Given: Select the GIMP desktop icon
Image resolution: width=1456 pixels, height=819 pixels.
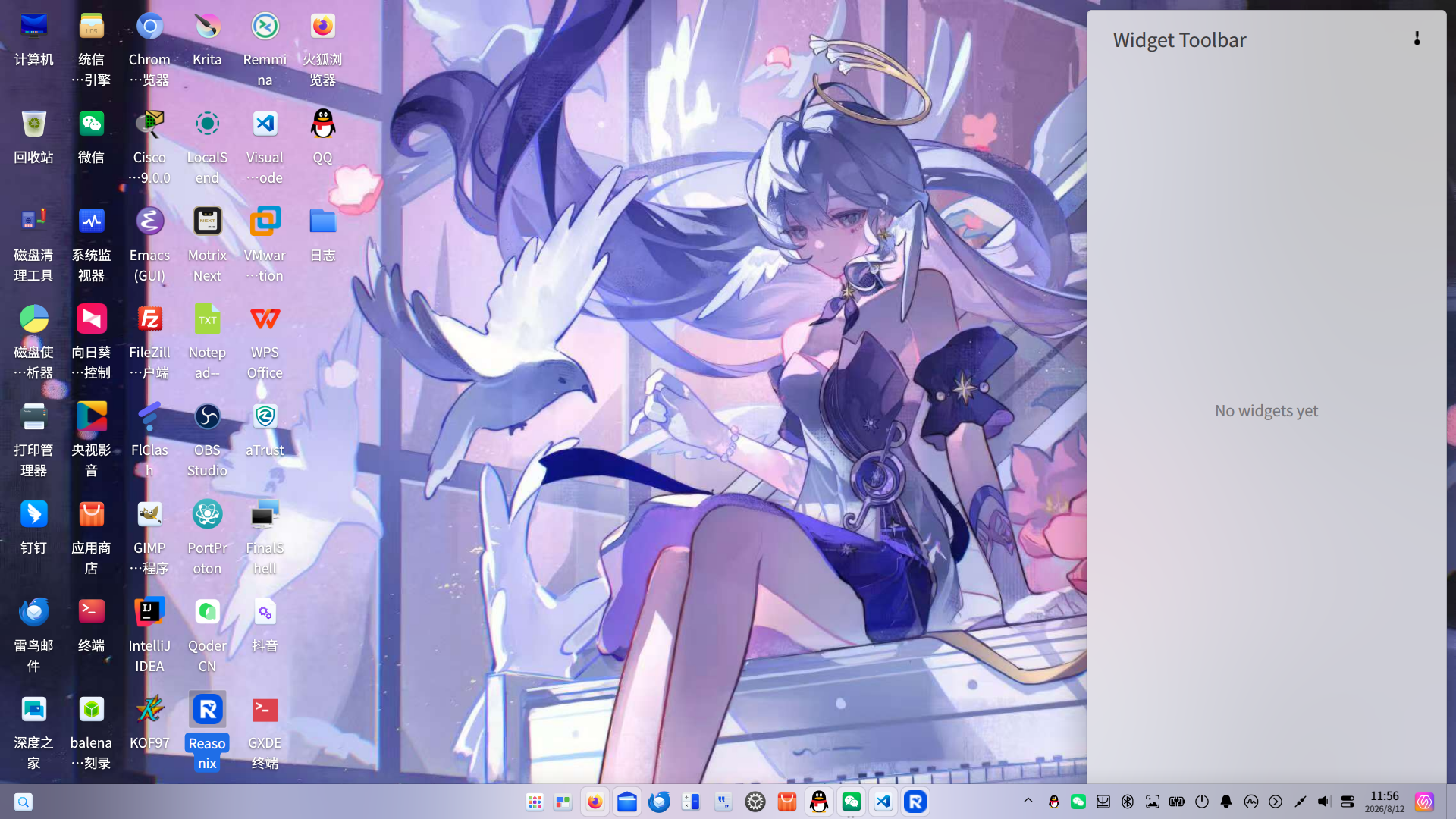Looking at the screenshot, I should pyautogui.click(x=149, y=514).
